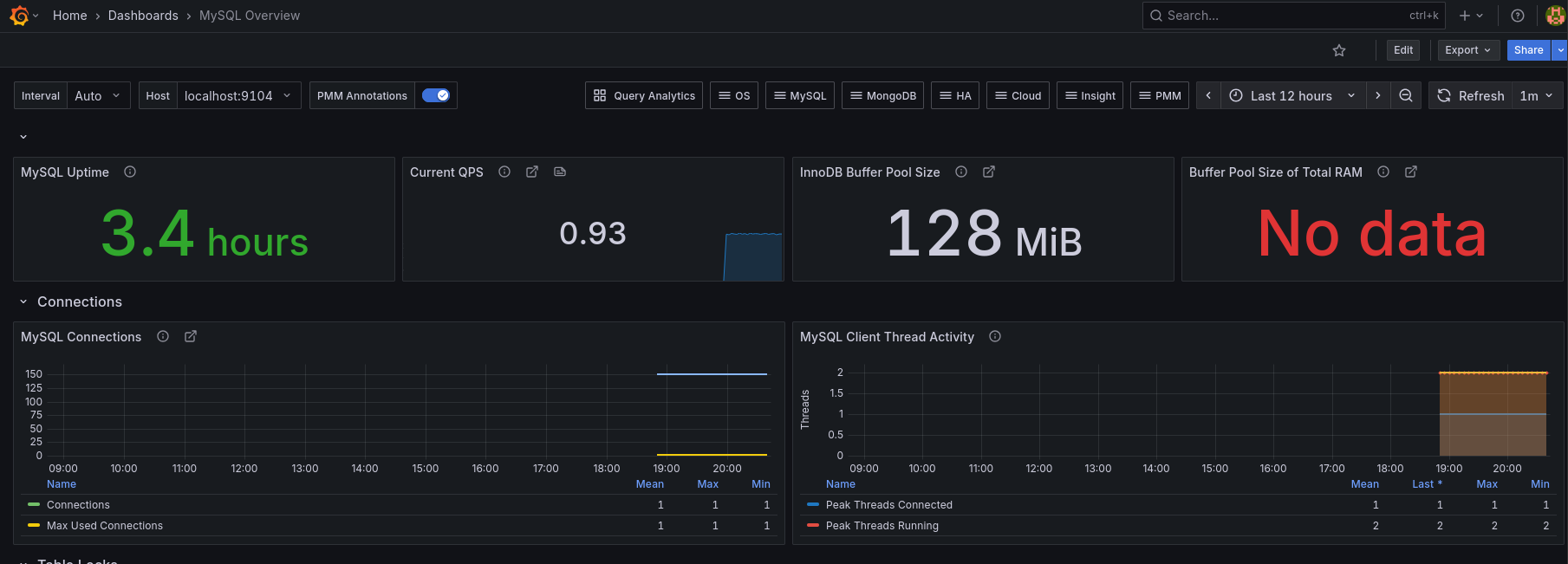Zoom out time range with magnifier icon
Image resolution: width=1568 pixels, height=564 pixels.
pyautogui.click(x=1406, y=95)
